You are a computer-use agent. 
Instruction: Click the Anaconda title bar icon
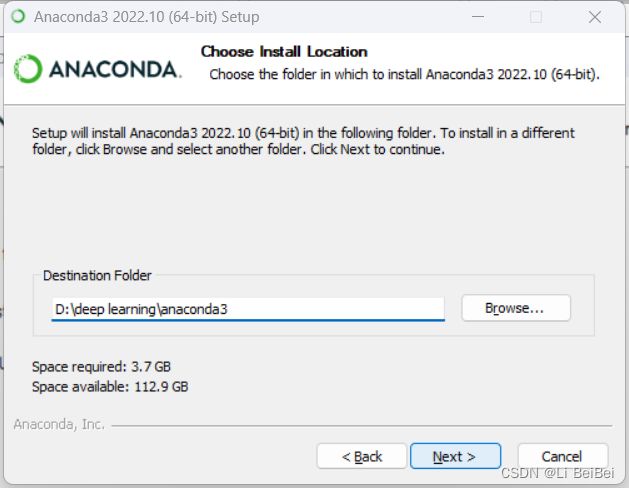(18, 16)
